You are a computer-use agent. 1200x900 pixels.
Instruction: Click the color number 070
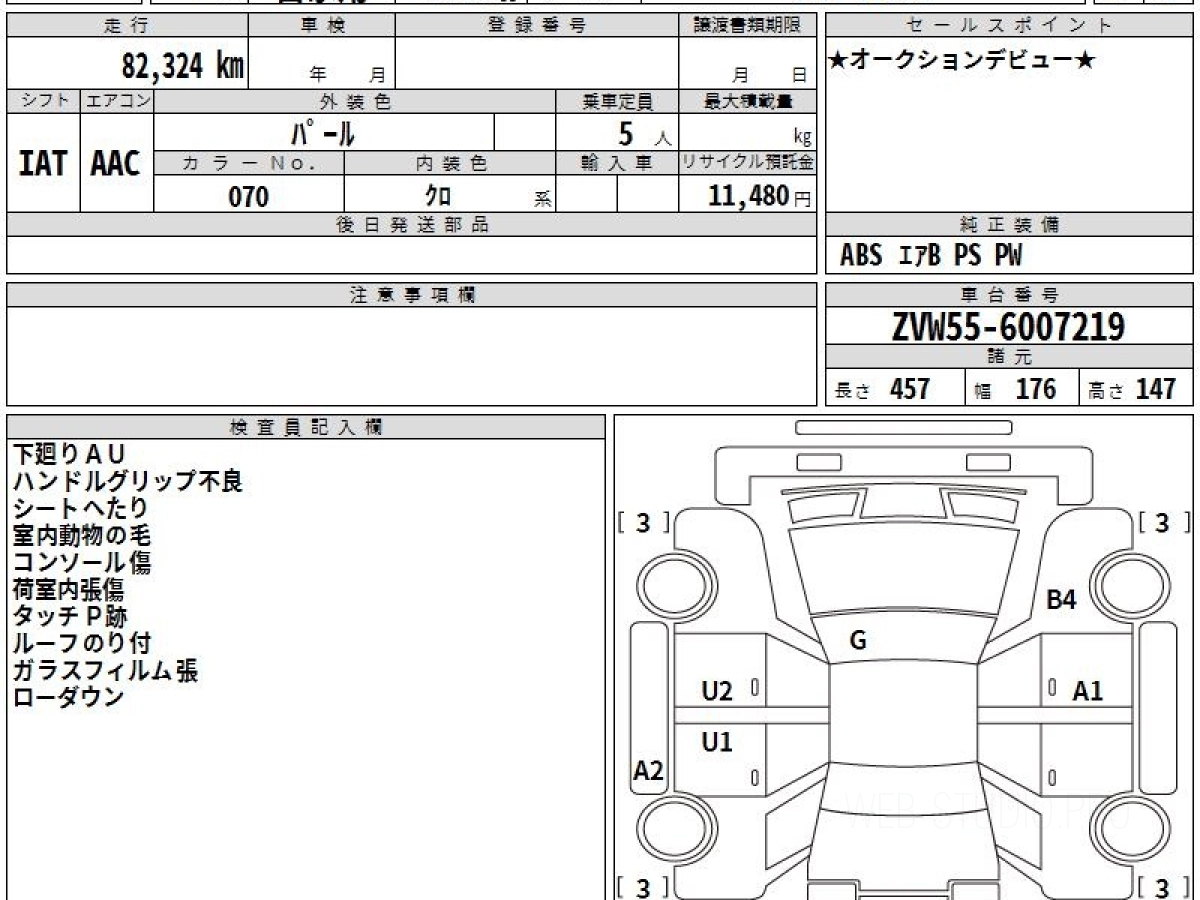(x=249, y=196)
